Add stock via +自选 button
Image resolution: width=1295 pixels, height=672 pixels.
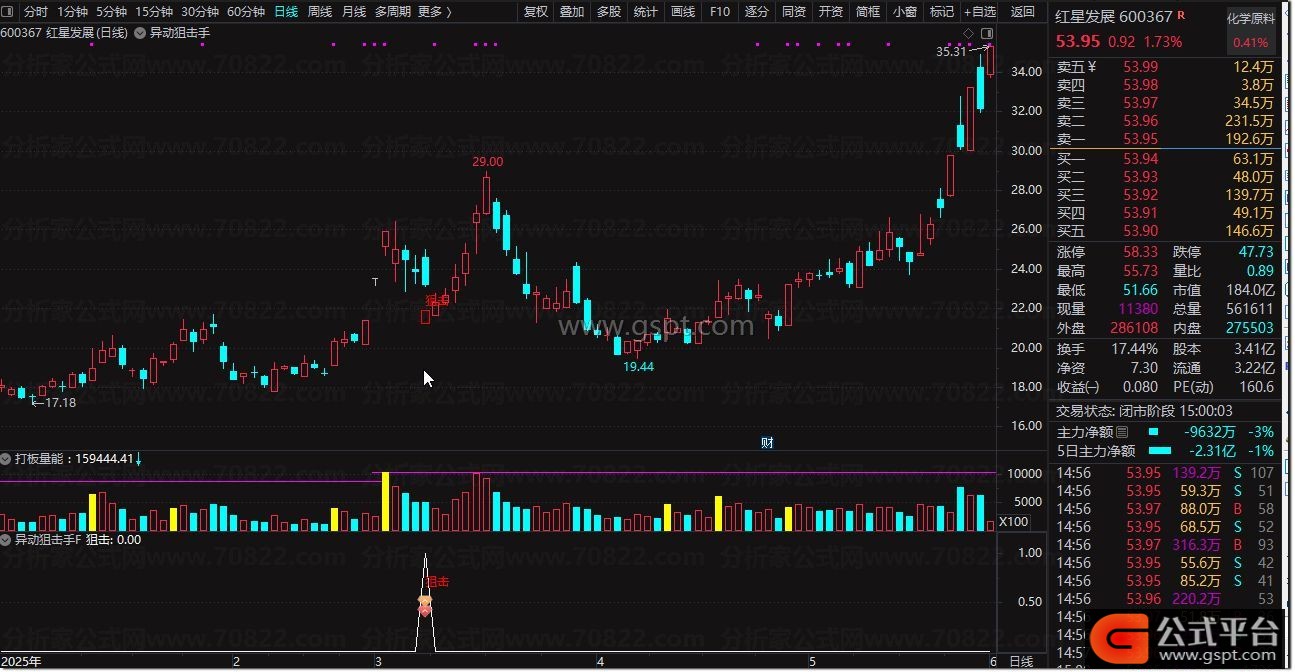pyautogui.click(x=980, y=12)
